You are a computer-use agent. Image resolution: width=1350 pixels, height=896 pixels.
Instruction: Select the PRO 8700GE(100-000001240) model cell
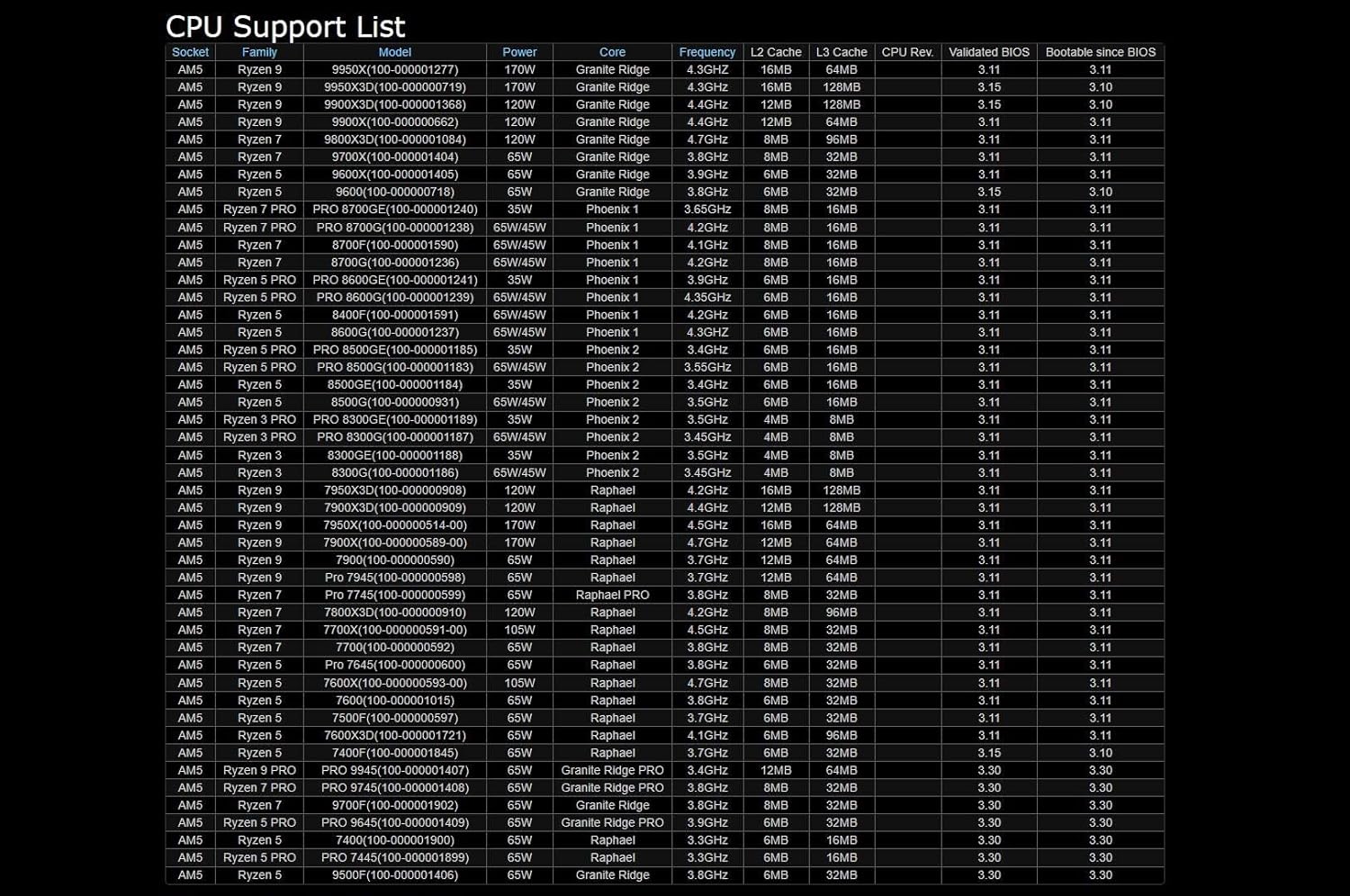394,210
